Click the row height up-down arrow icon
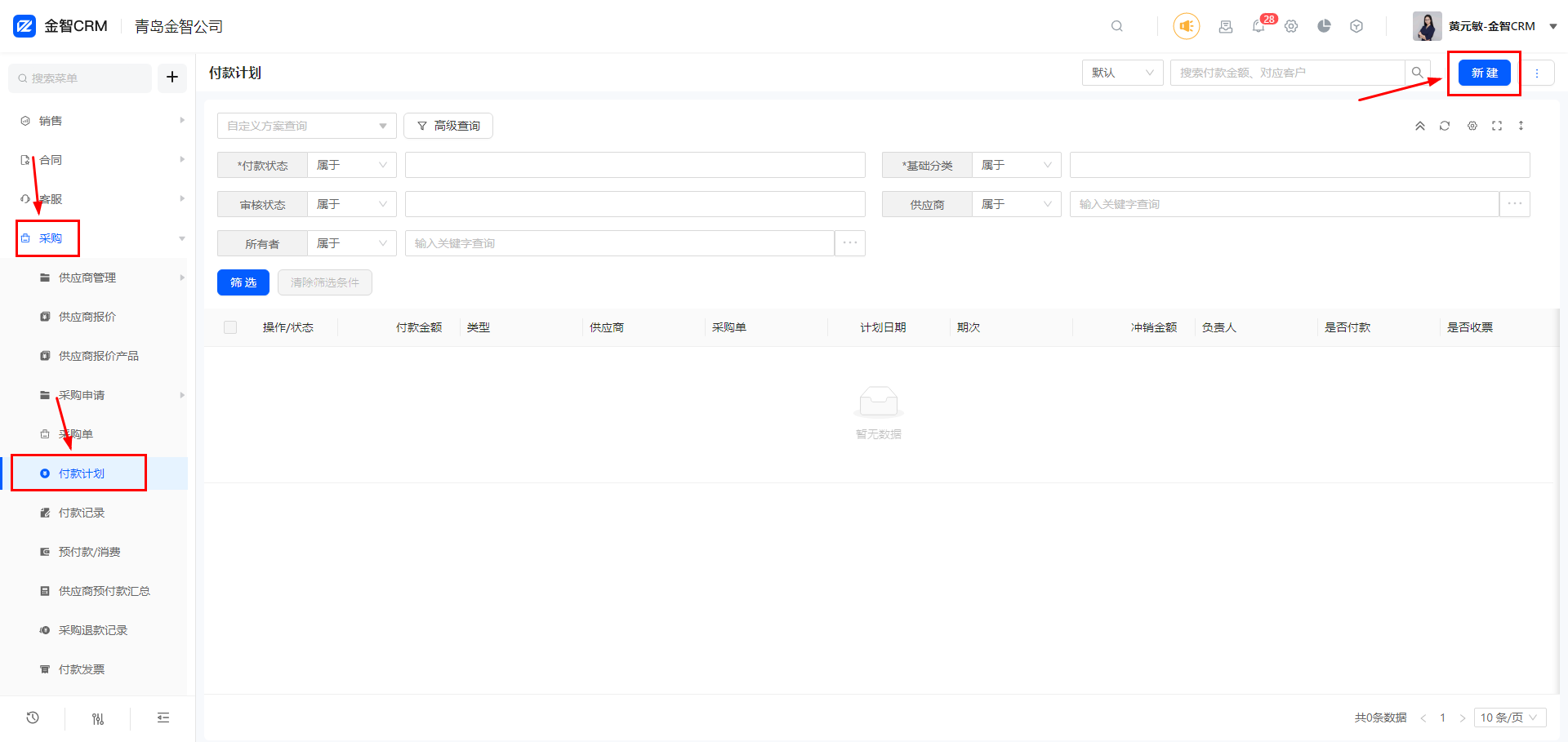The width and height of the screenshot is (1568, 742). pos(1521,126)
